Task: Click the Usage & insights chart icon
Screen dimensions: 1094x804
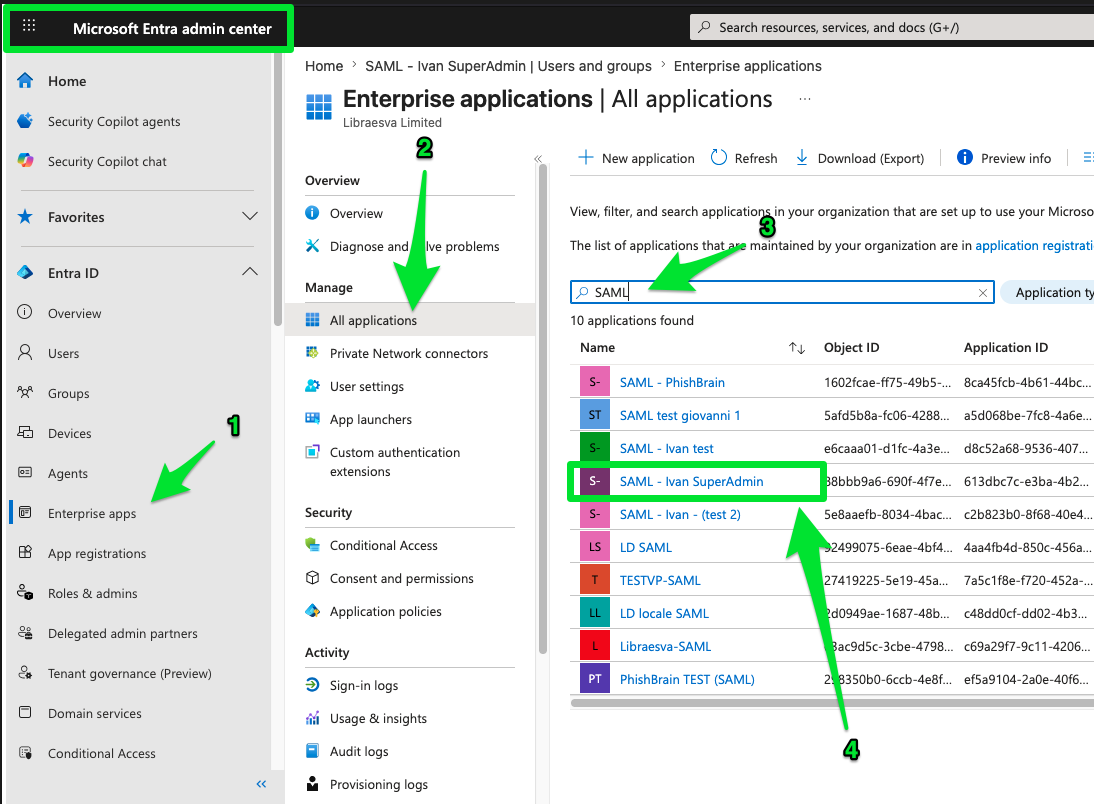Action: click(313, 717)
